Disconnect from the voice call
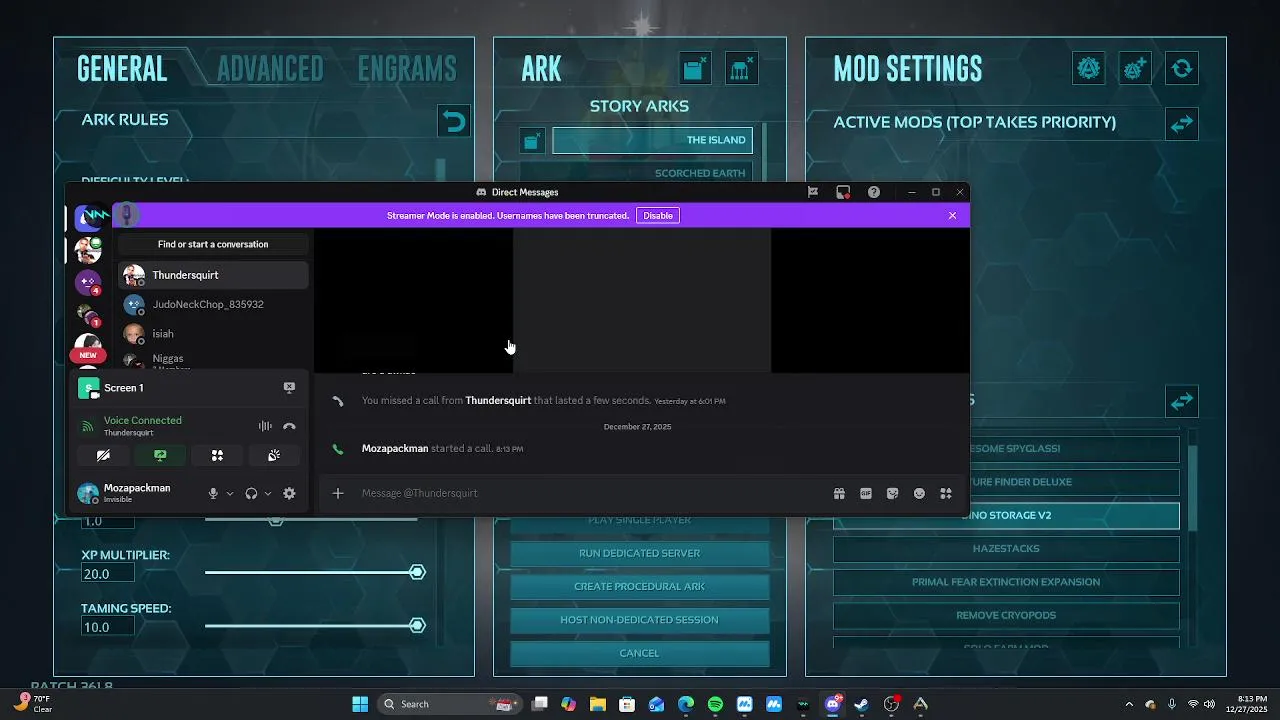 [289, 426]
